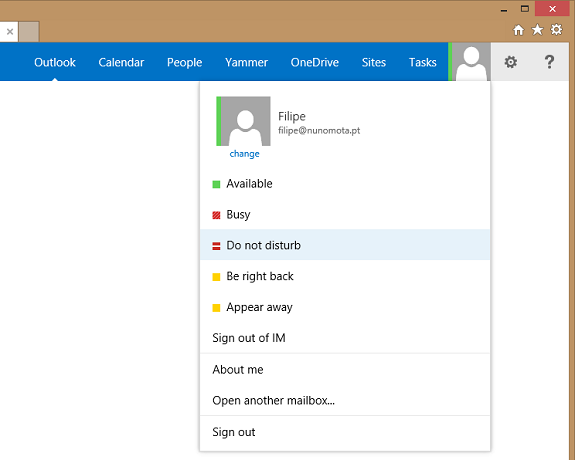Open a new browser tab
575x460 pixels.
(x=29, y=32)
